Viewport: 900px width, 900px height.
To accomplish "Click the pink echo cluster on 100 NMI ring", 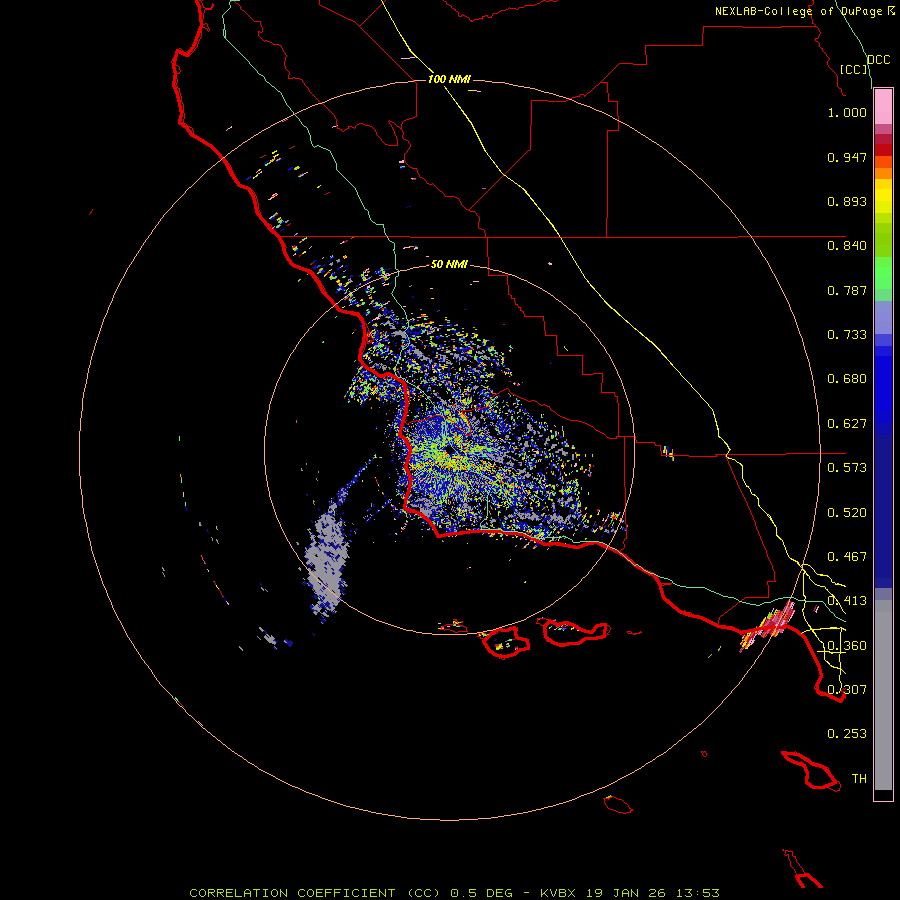I will pyautogui.click(x=770, y=626).
